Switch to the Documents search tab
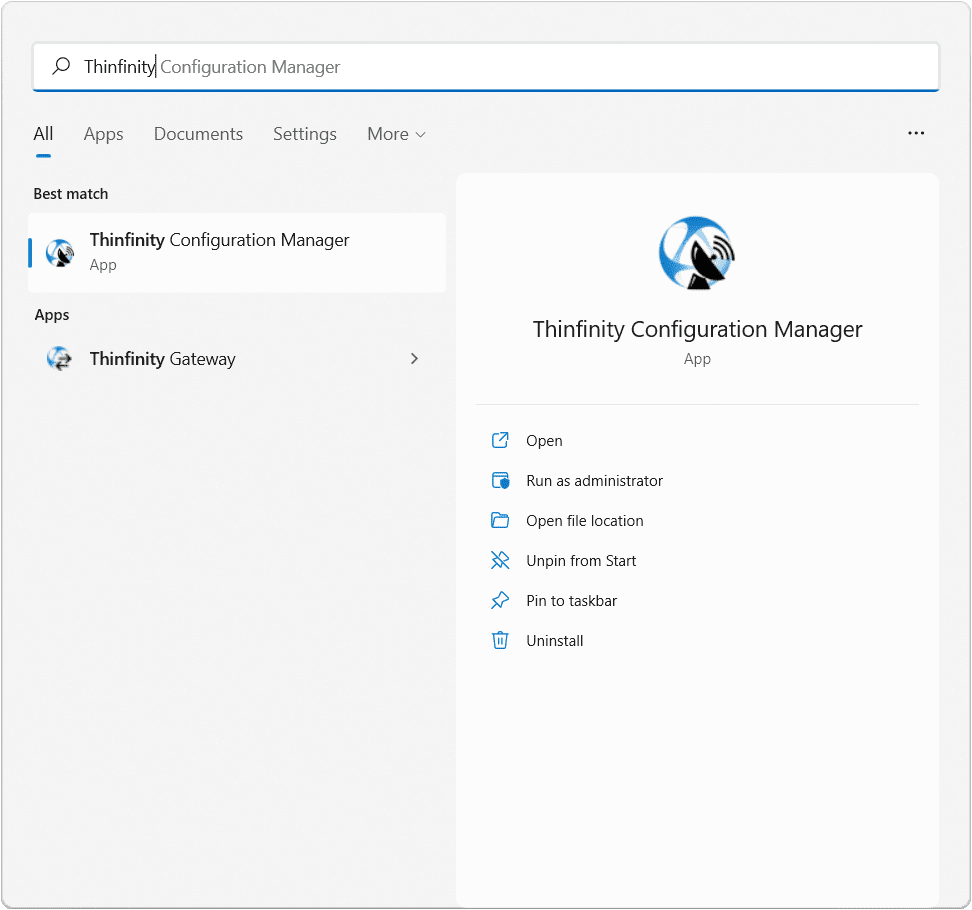This screenshot has width=972, height=910. click(198, 134)
